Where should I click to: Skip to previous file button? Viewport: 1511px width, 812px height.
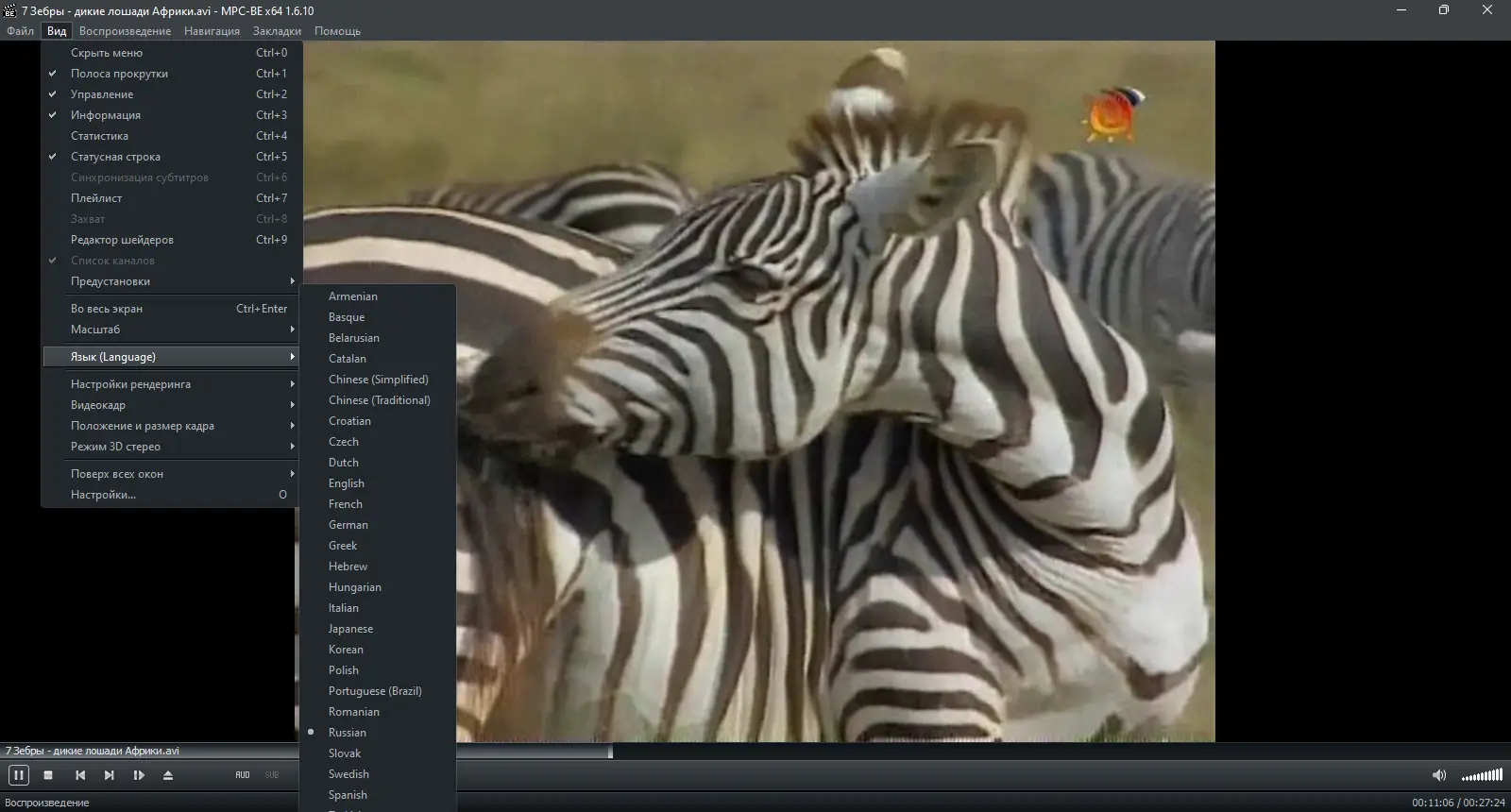point(80,775)
